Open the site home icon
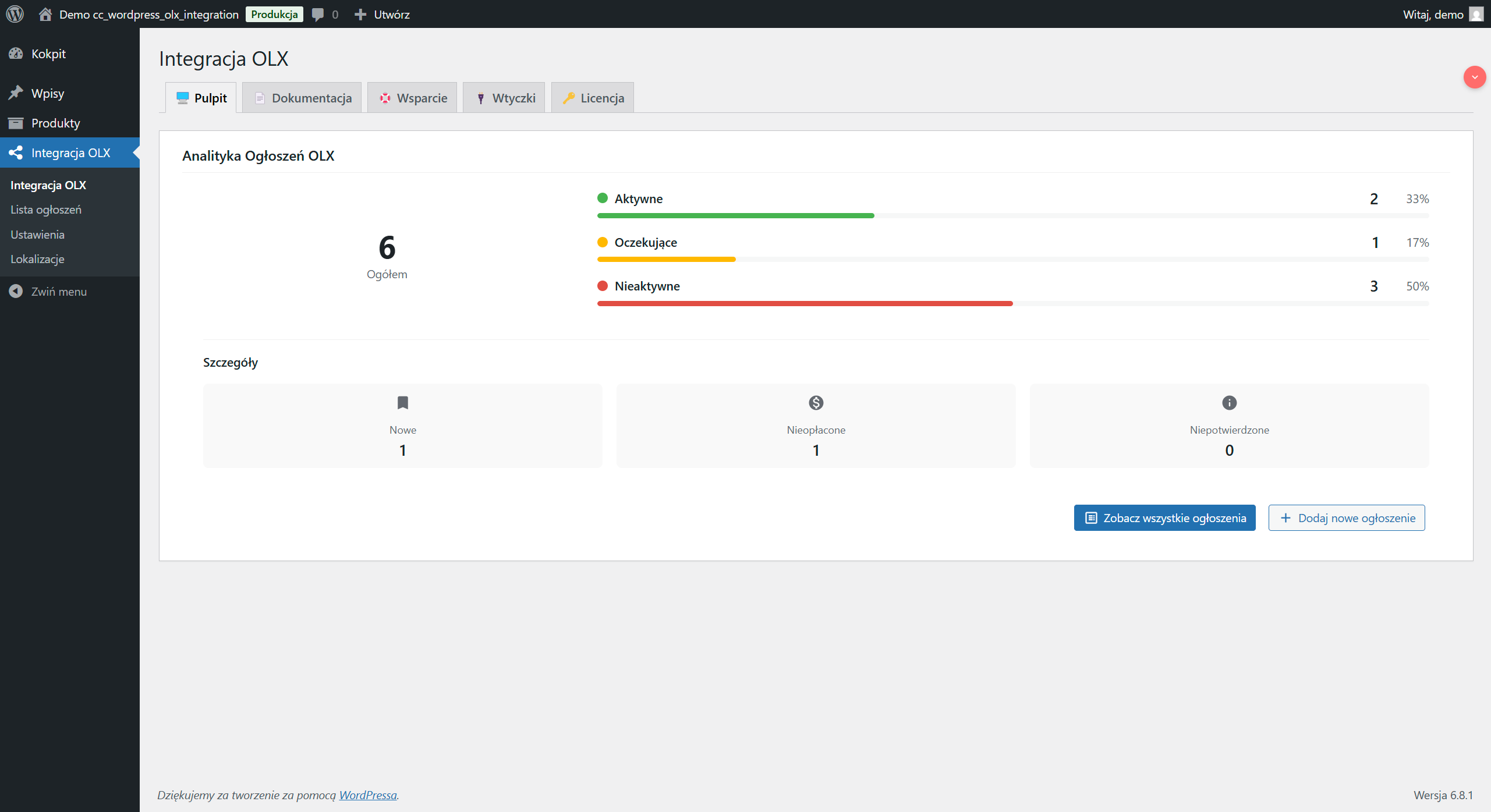The width and height of the screenshot is (1491, 812). (x=45, y=14)
